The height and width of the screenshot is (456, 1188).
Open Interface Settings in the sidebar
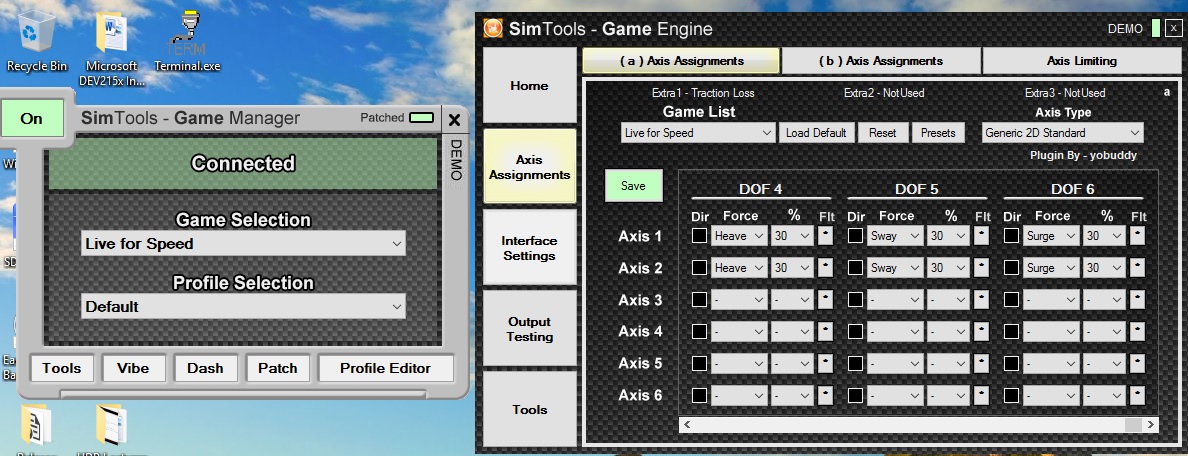[530, 248]
